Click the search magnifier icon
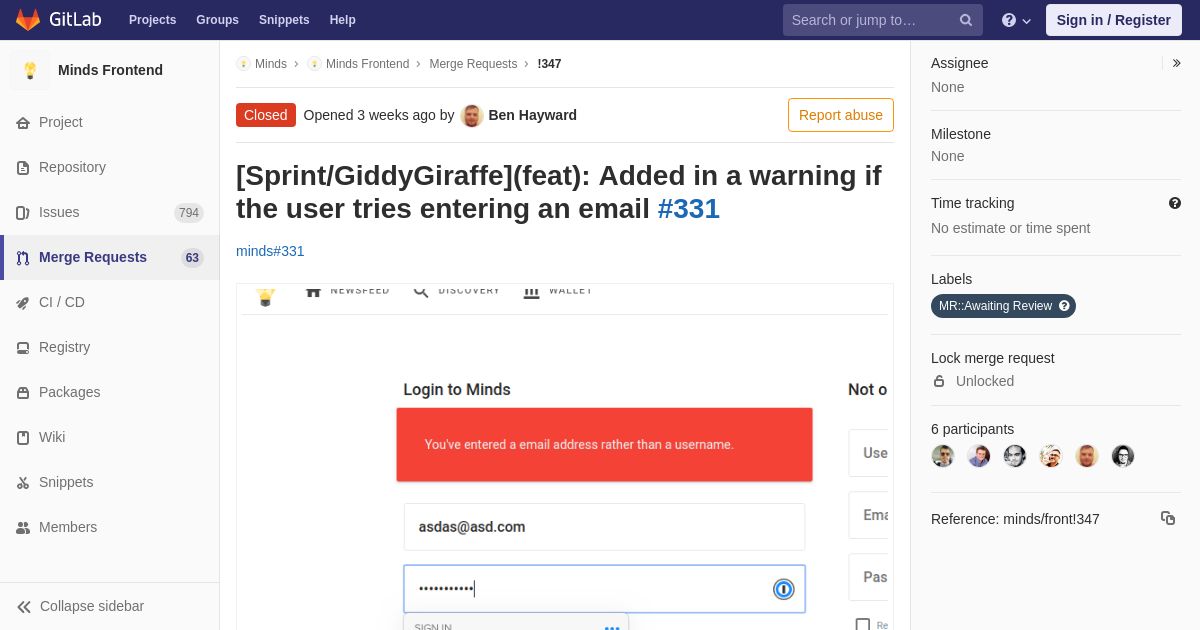 pos(966,20)
